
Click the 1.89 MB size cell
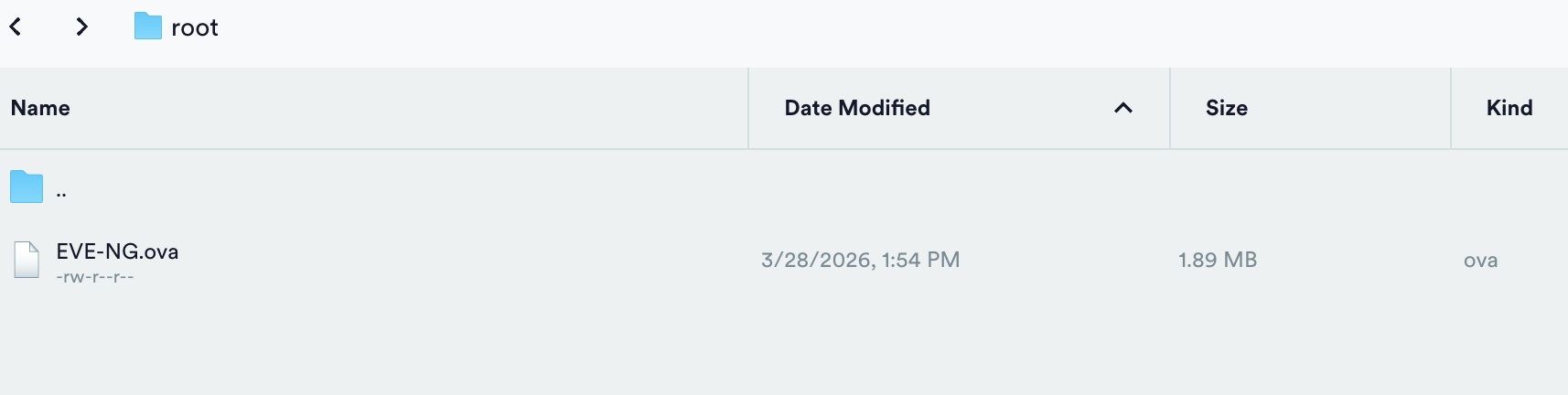(1217, 260)
